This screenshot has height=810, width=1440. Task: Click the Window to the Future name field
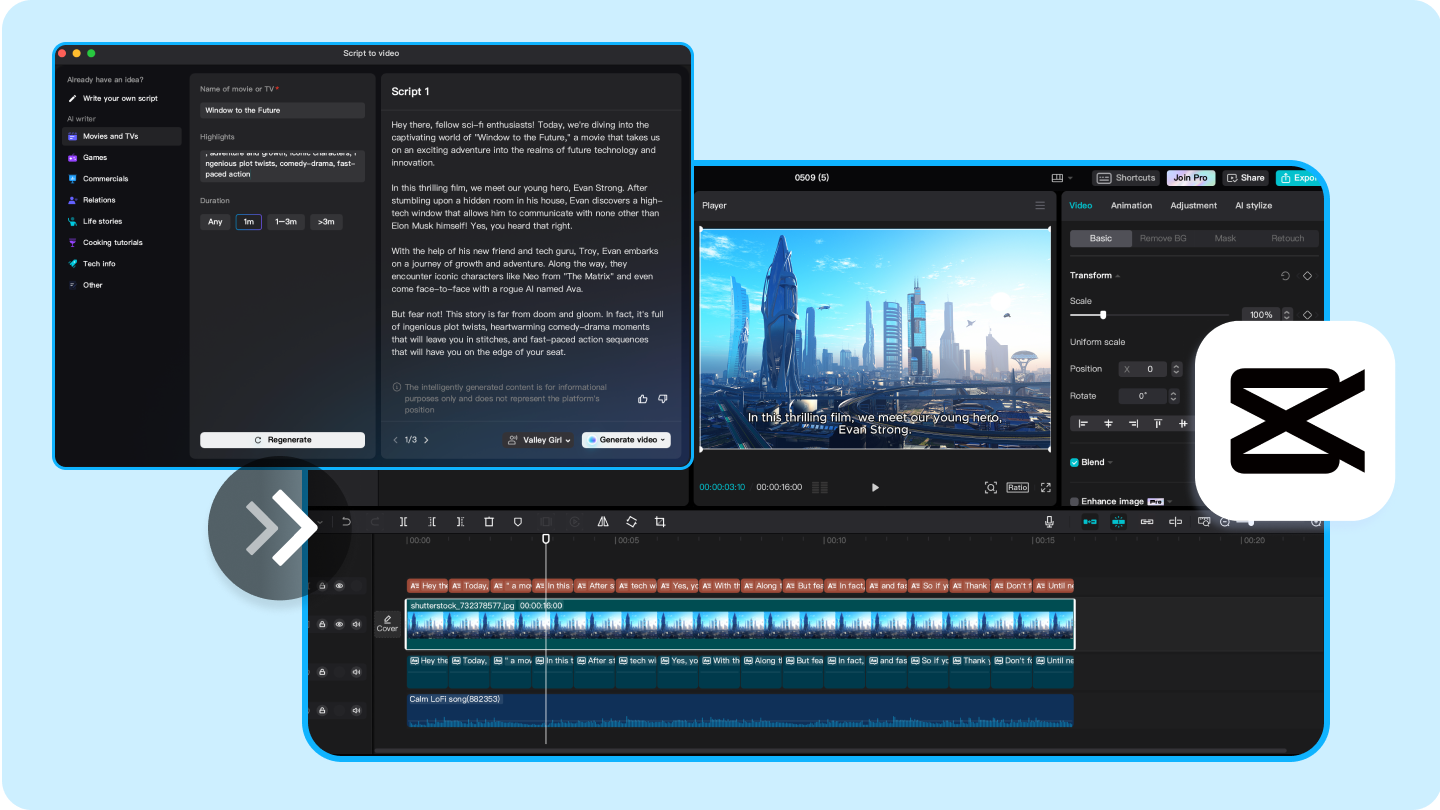pos(282,109)
